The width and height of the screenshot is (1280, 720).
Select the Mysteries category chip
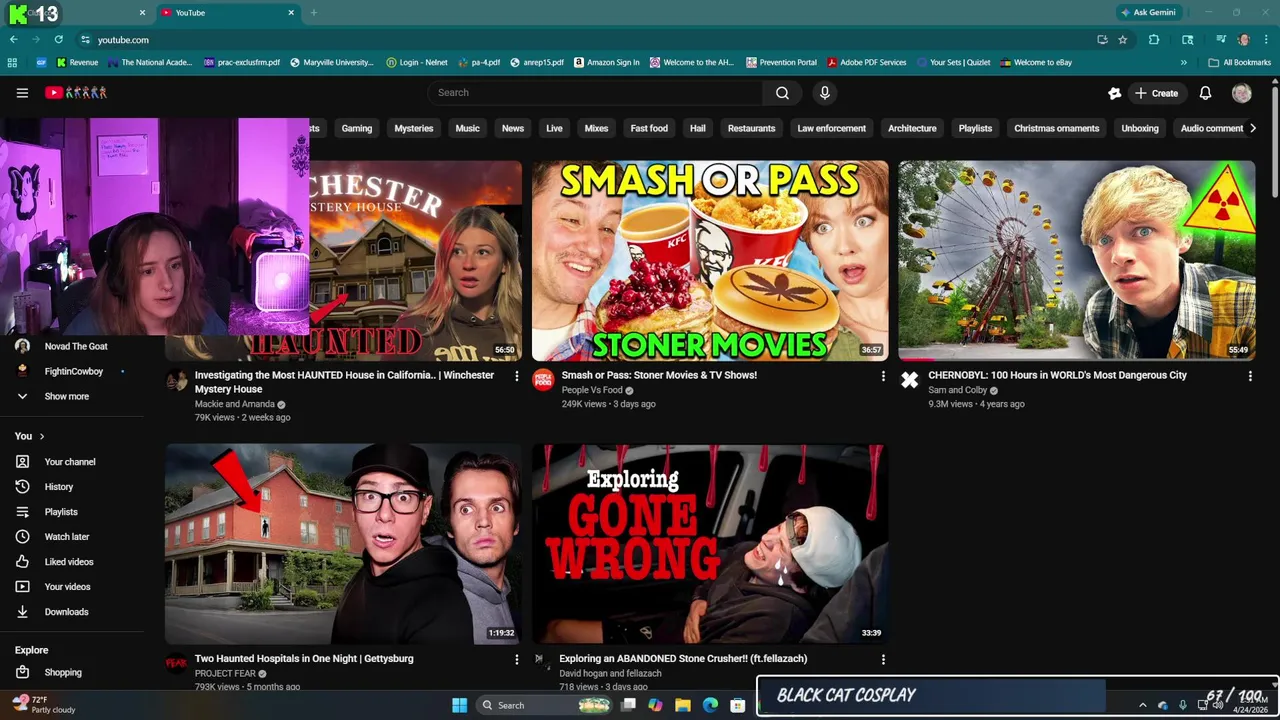pyautogui.click(x=414, y=128)
